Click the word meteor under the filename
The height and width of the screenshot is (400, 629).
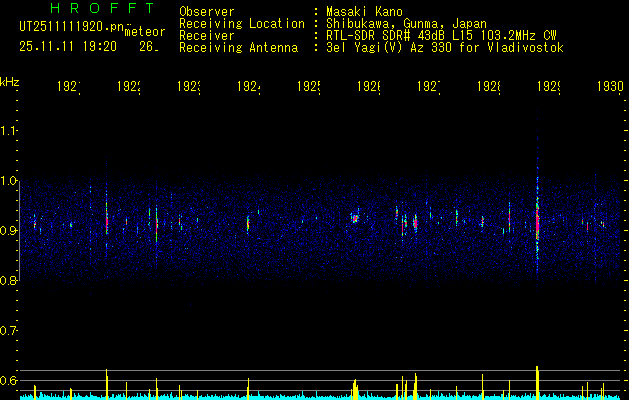(145, 32)
